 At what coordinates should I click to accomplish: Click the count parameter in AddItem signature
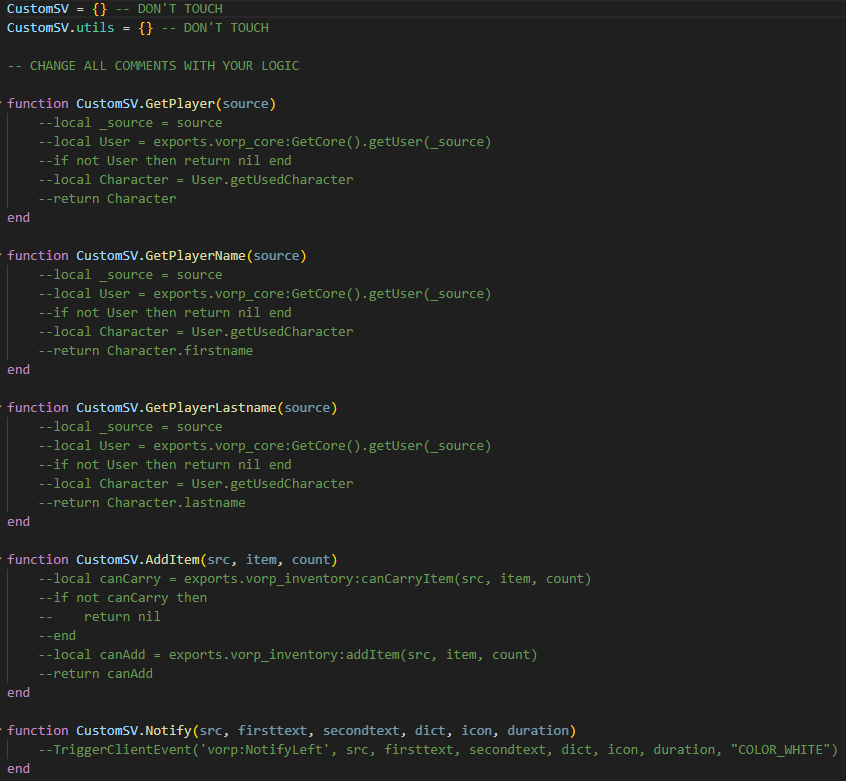point(311,560)
